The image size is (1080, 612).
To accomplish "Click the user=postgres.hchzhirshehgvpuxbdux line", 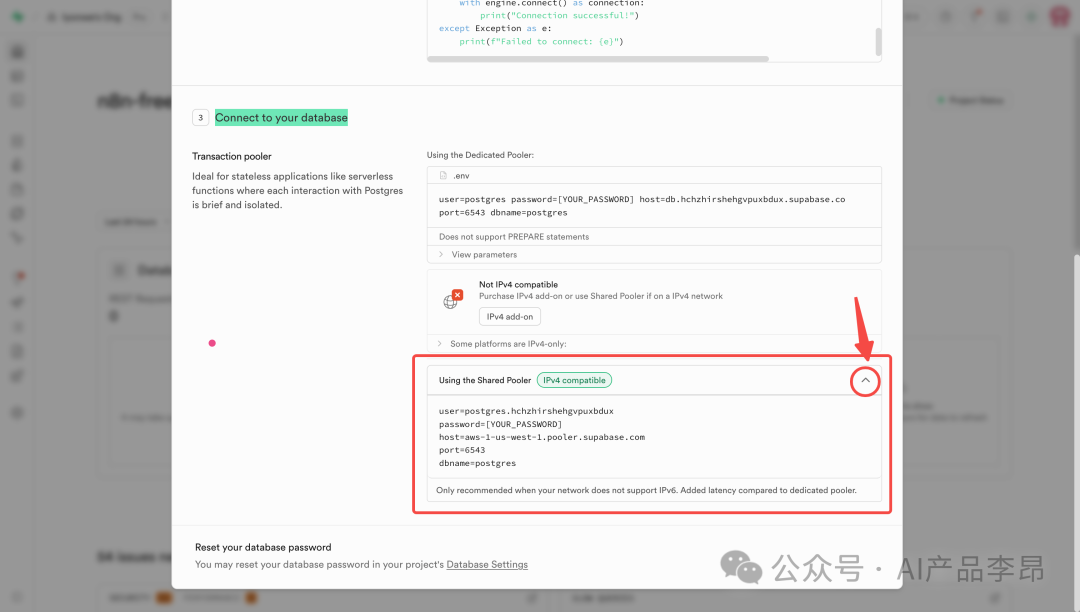I will point(526,411).
